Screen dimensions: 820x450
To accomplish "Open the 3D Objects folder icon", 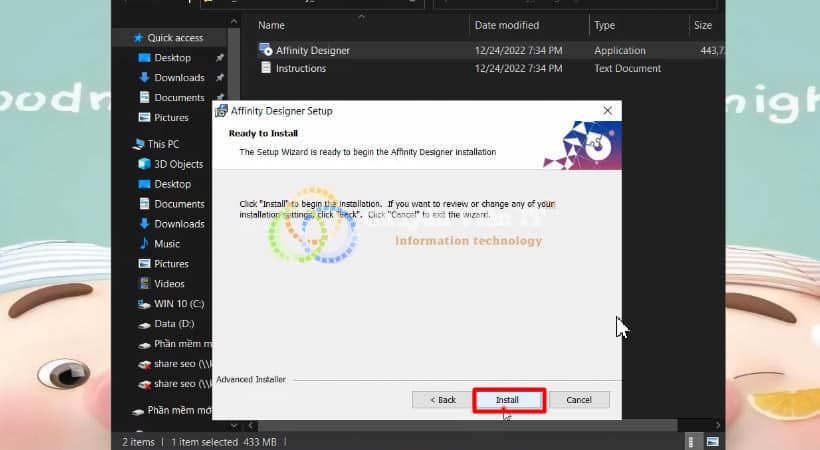I will (144, 164).
